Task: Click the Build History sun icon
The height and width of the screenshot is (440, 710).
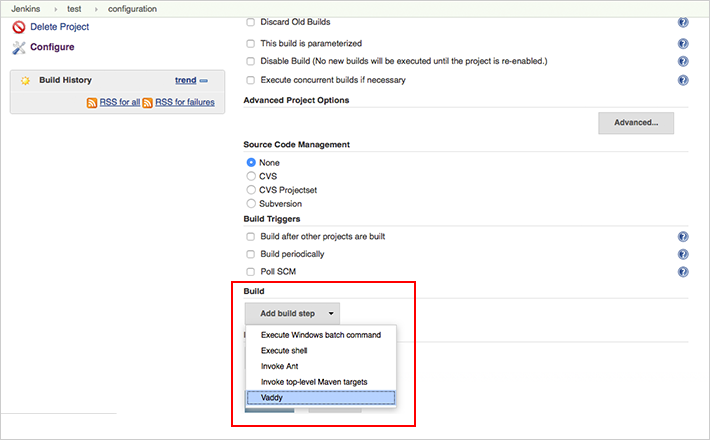Action: click(x=25, y=81)
